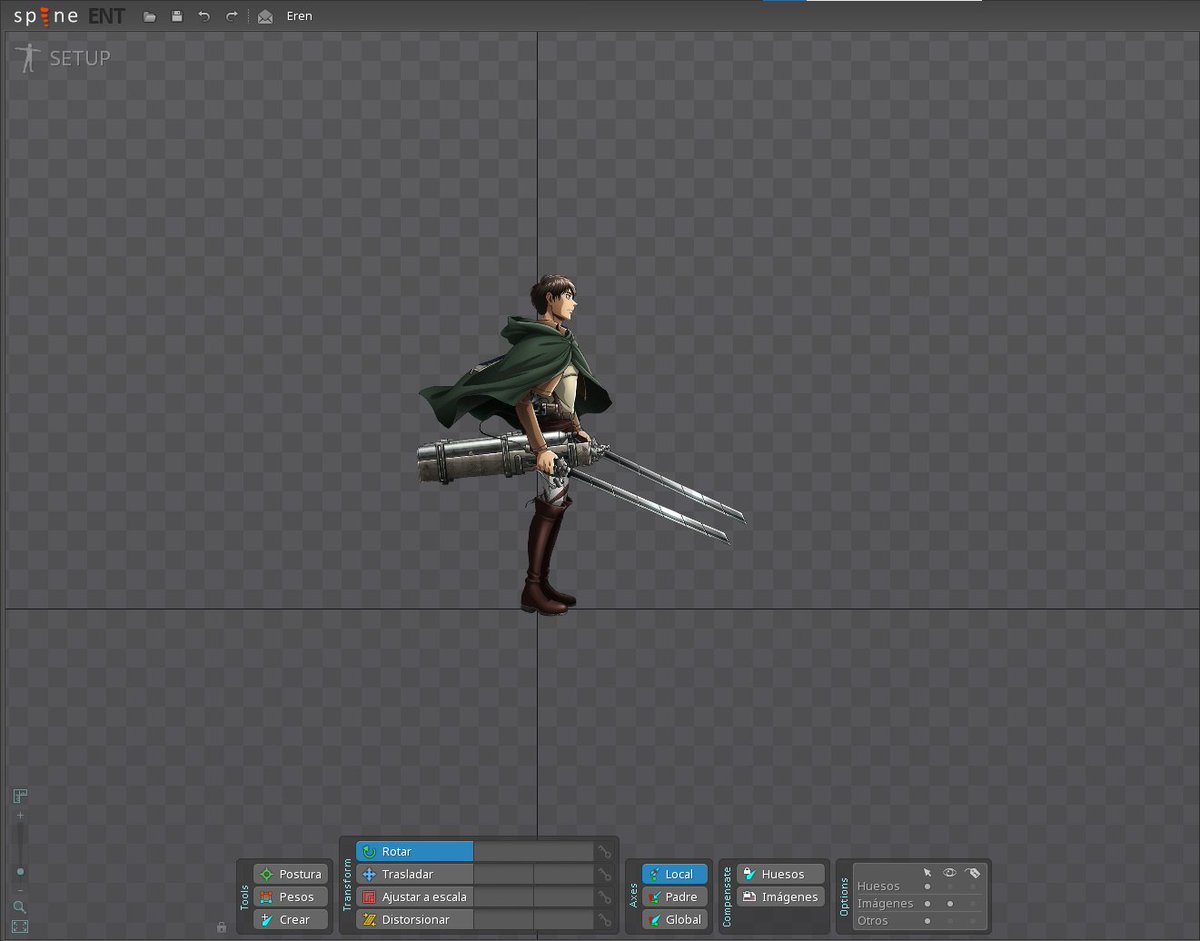Activate the Ajustar a escala tool
Viewport: 1200px width, 941px height.
415,897
